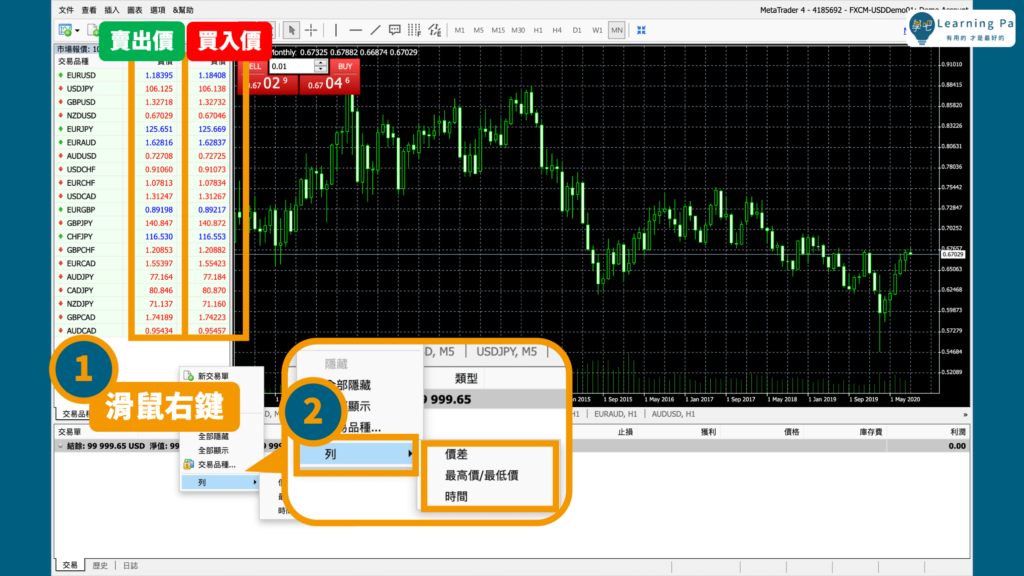Select EURGBP in market watch
Screen dimensions: 1024x576
(81, 210)
